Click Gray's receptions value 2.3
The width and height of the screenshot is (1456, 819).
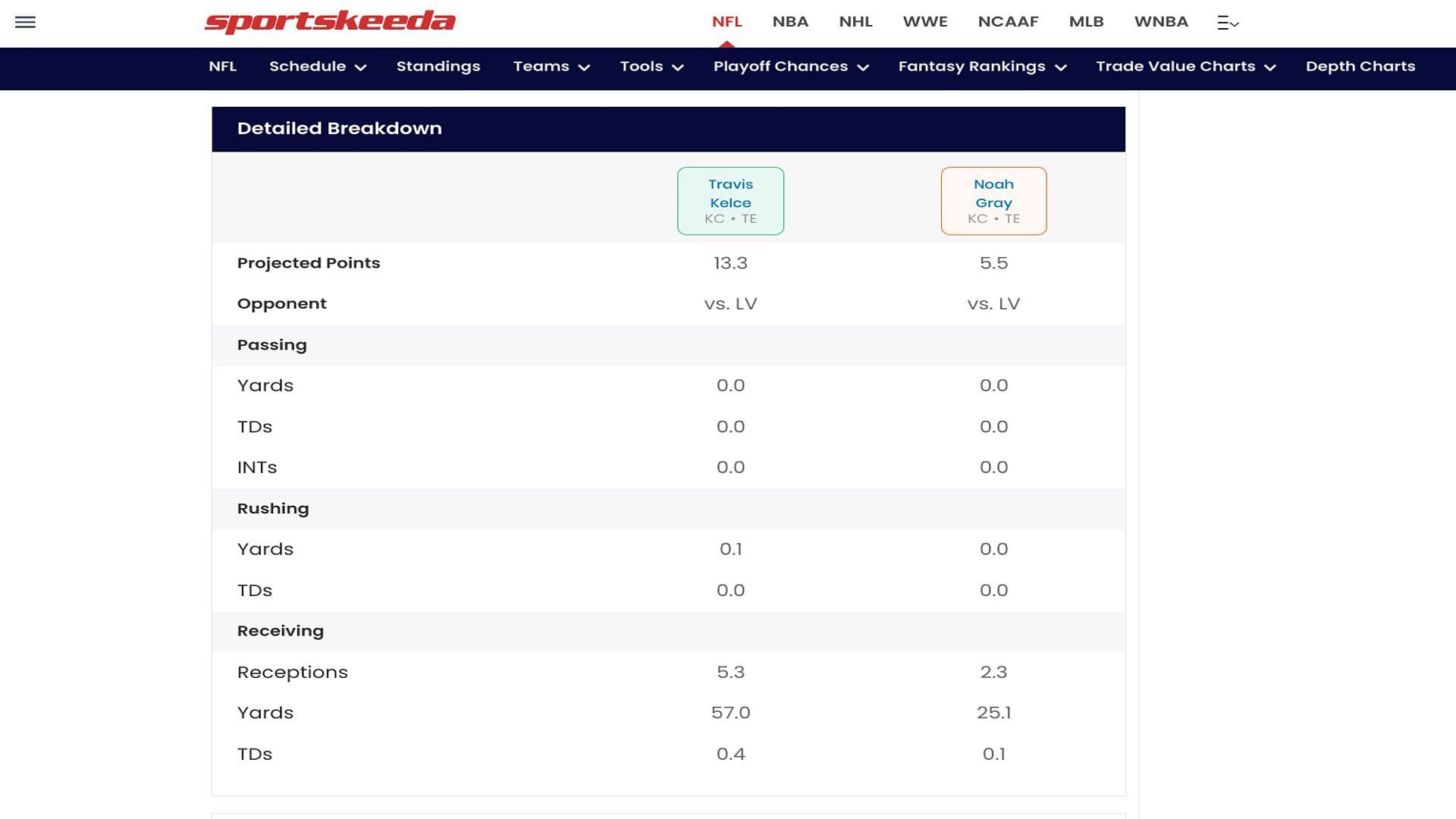pyautogui.click(x=993, y=673)
